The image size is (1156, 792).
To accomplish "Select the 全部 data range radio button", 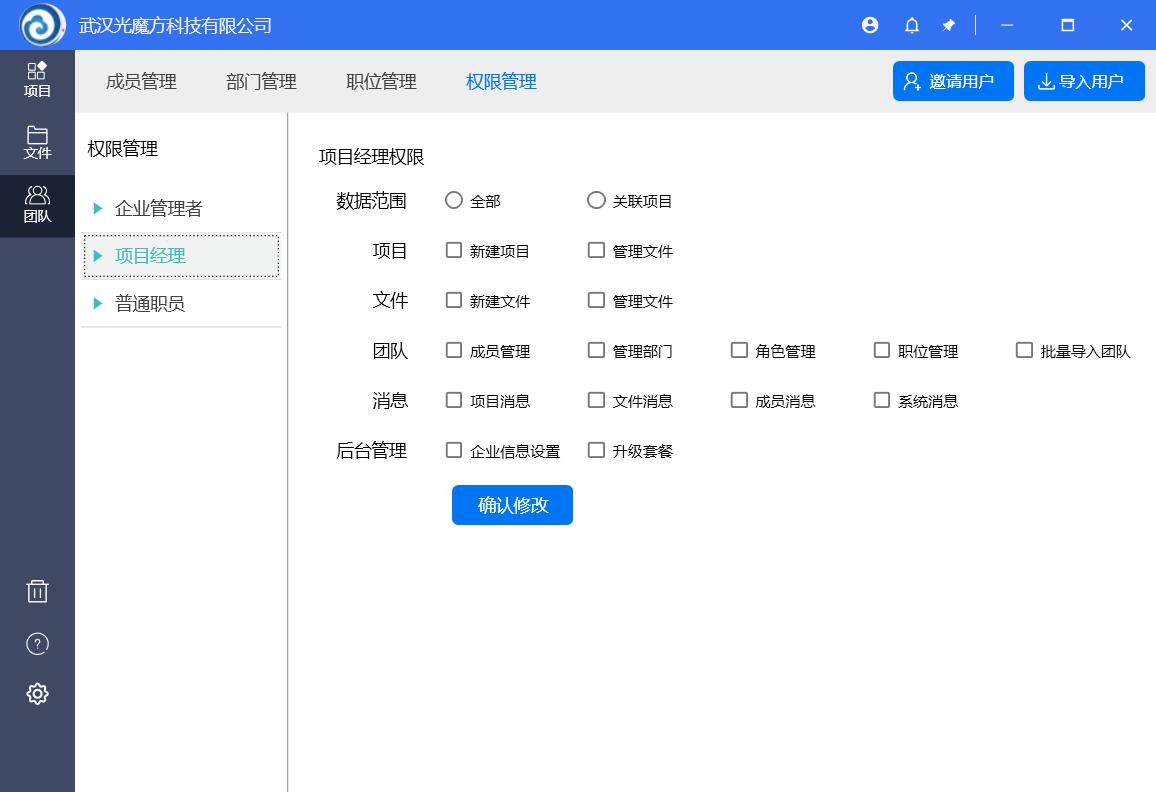I will (453, 200).
